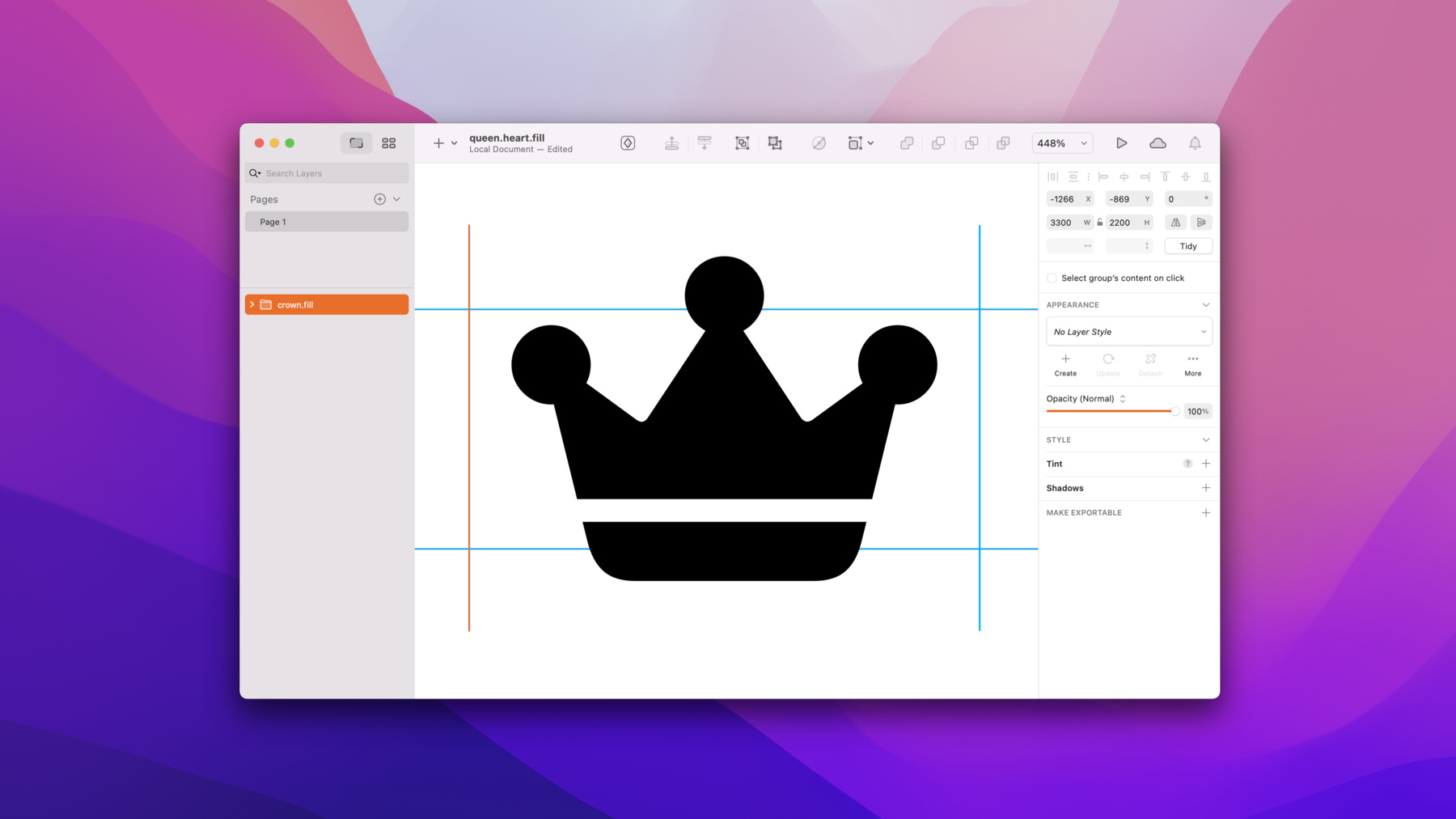Screen dimensions: 1456x819
Task: Switch to Components grid view toggle
Action: (389, 143)
